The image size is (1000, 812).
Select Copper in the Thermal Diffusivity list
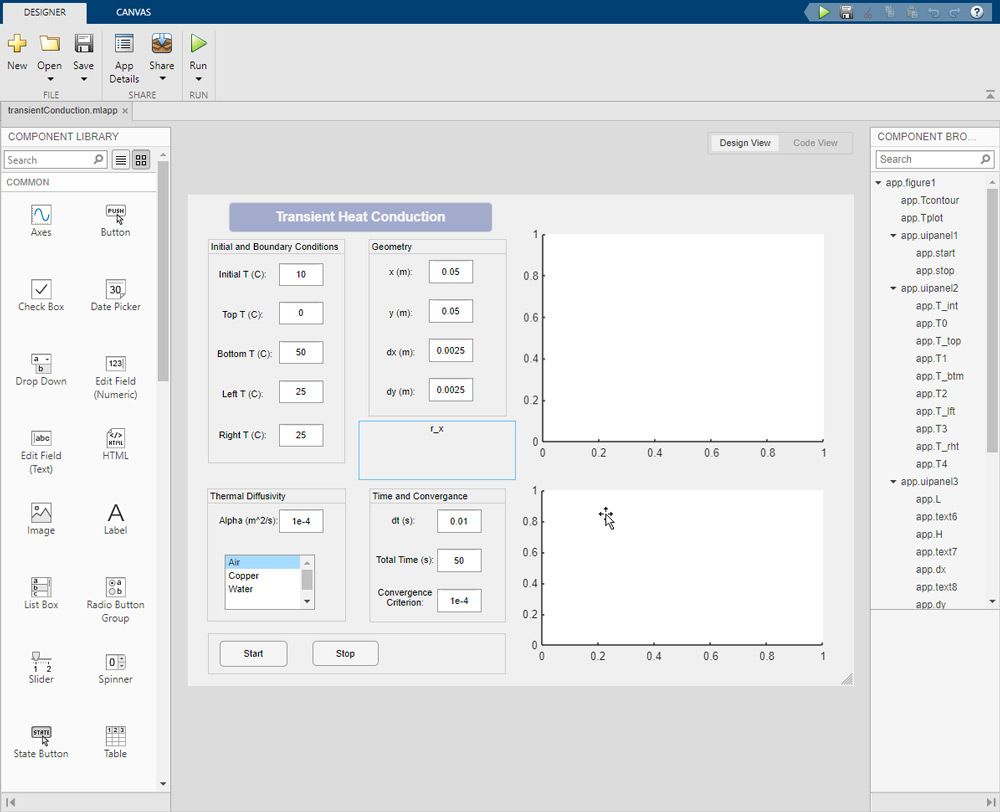[x=243, y=575]
